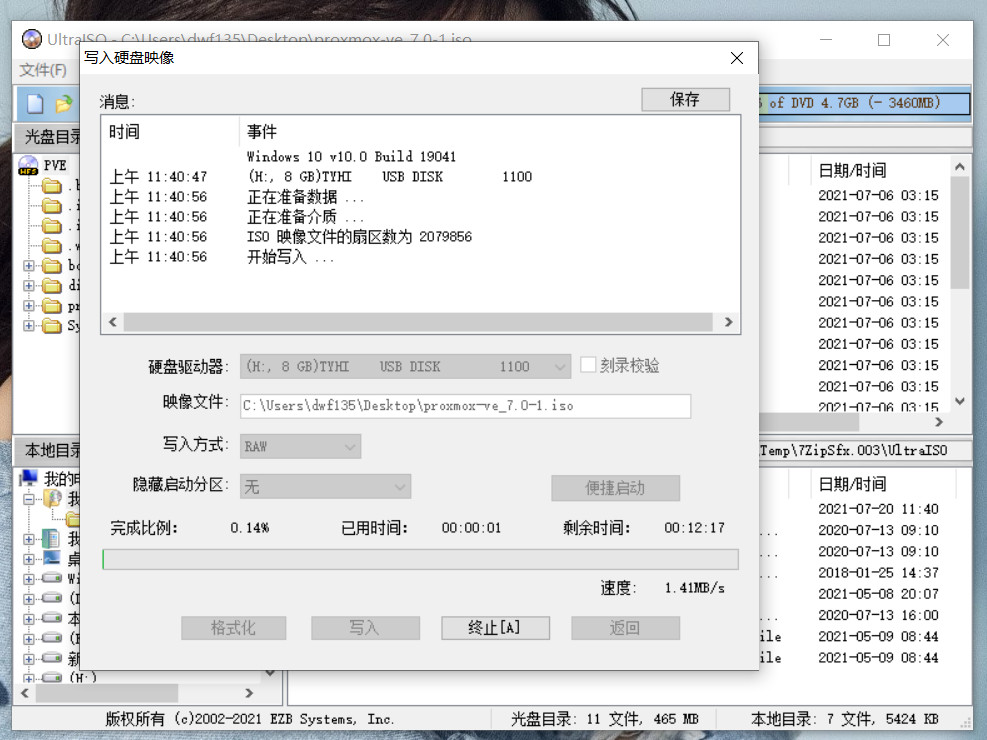Screen dimensions: 987x740
Task: Click the 上午 11:40:47 timestamp in log
Action: click(x=159, y=177)
